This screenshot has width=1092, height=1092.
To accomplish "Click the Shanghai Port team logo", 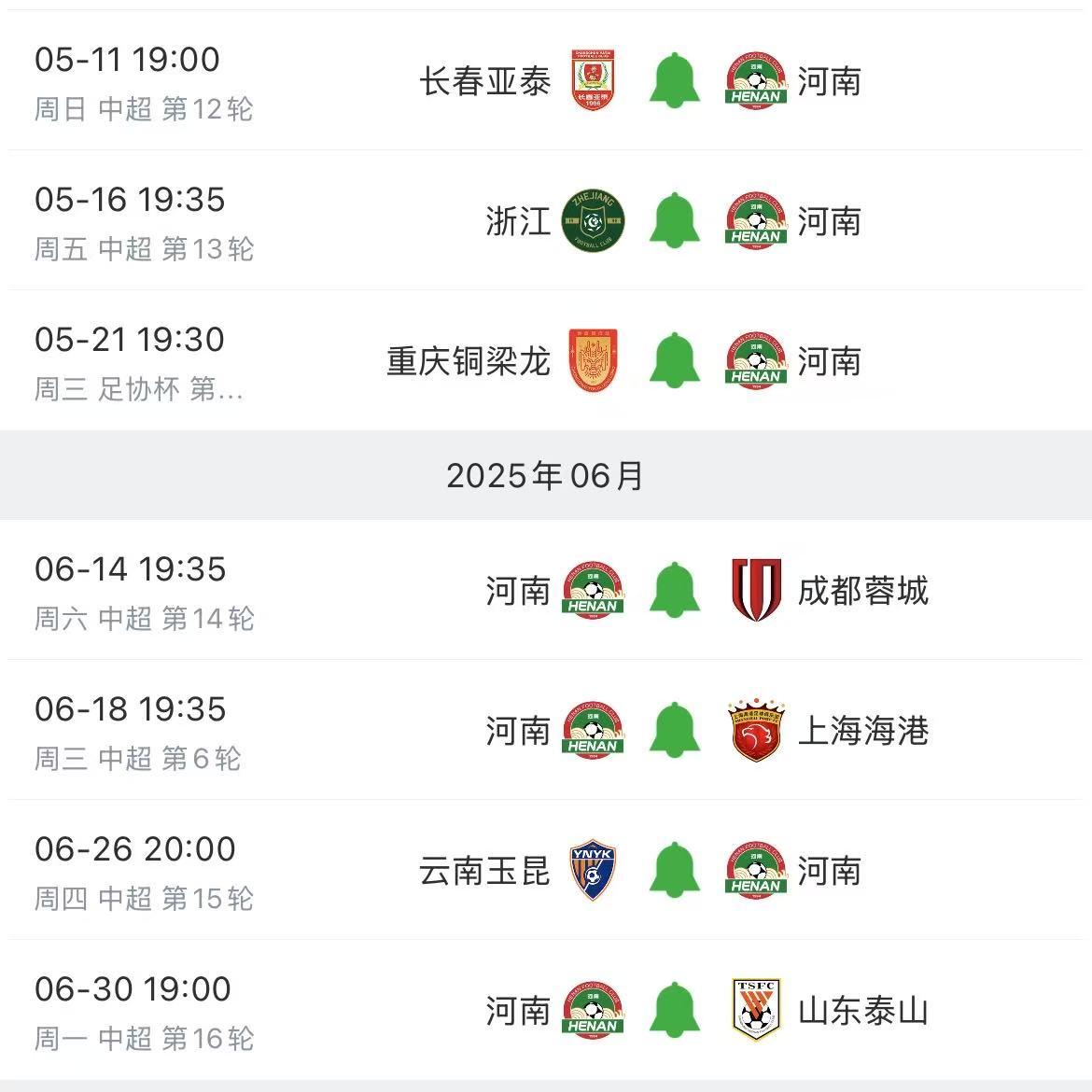I will (755, 731).
